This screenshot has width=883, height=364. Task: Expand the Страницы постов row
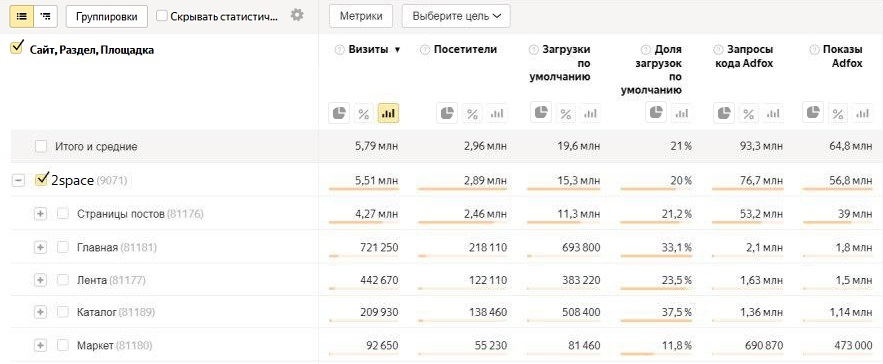pyautogui.click(x=40, y=214)
